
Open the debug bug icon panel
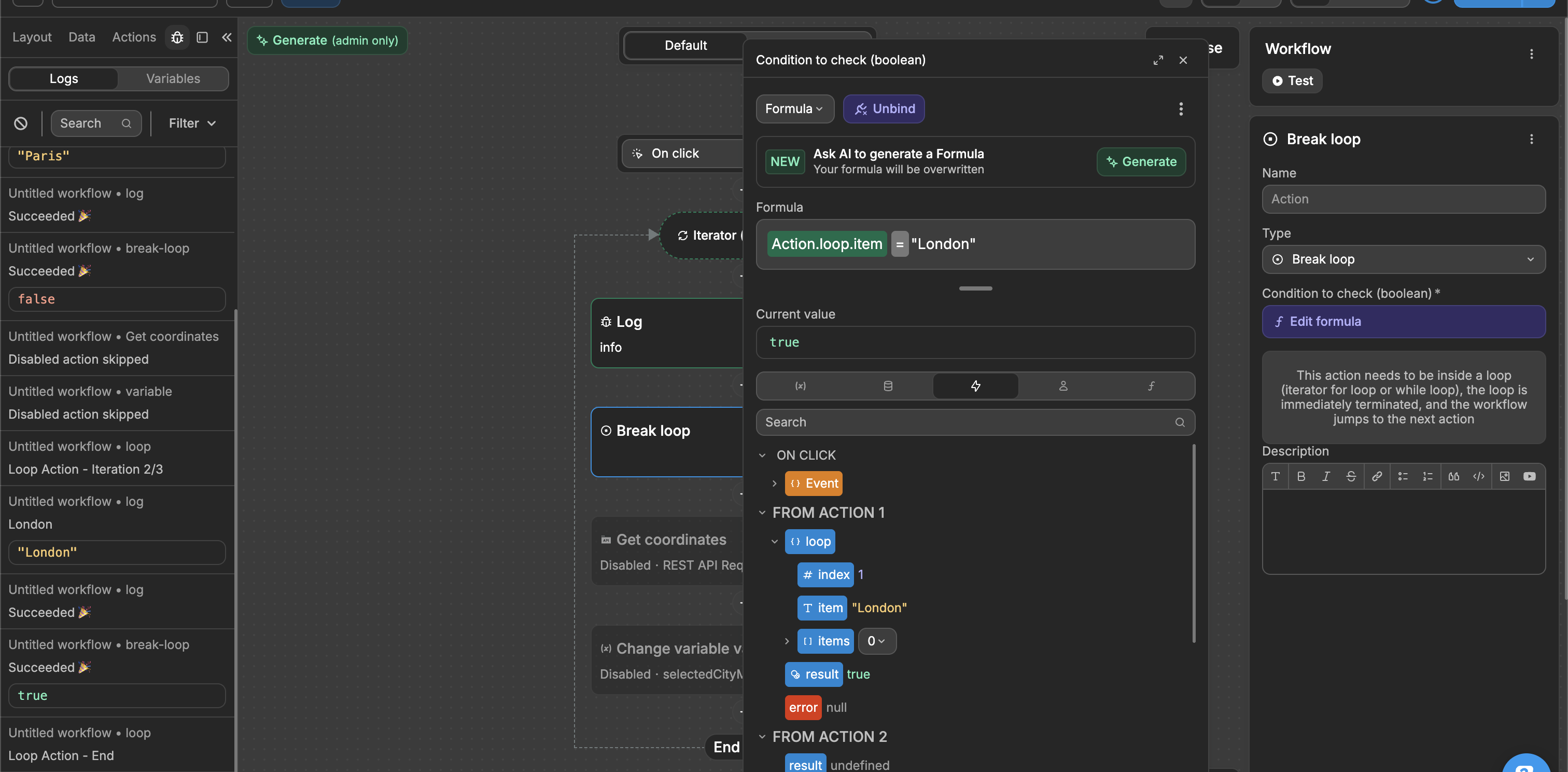177,38
